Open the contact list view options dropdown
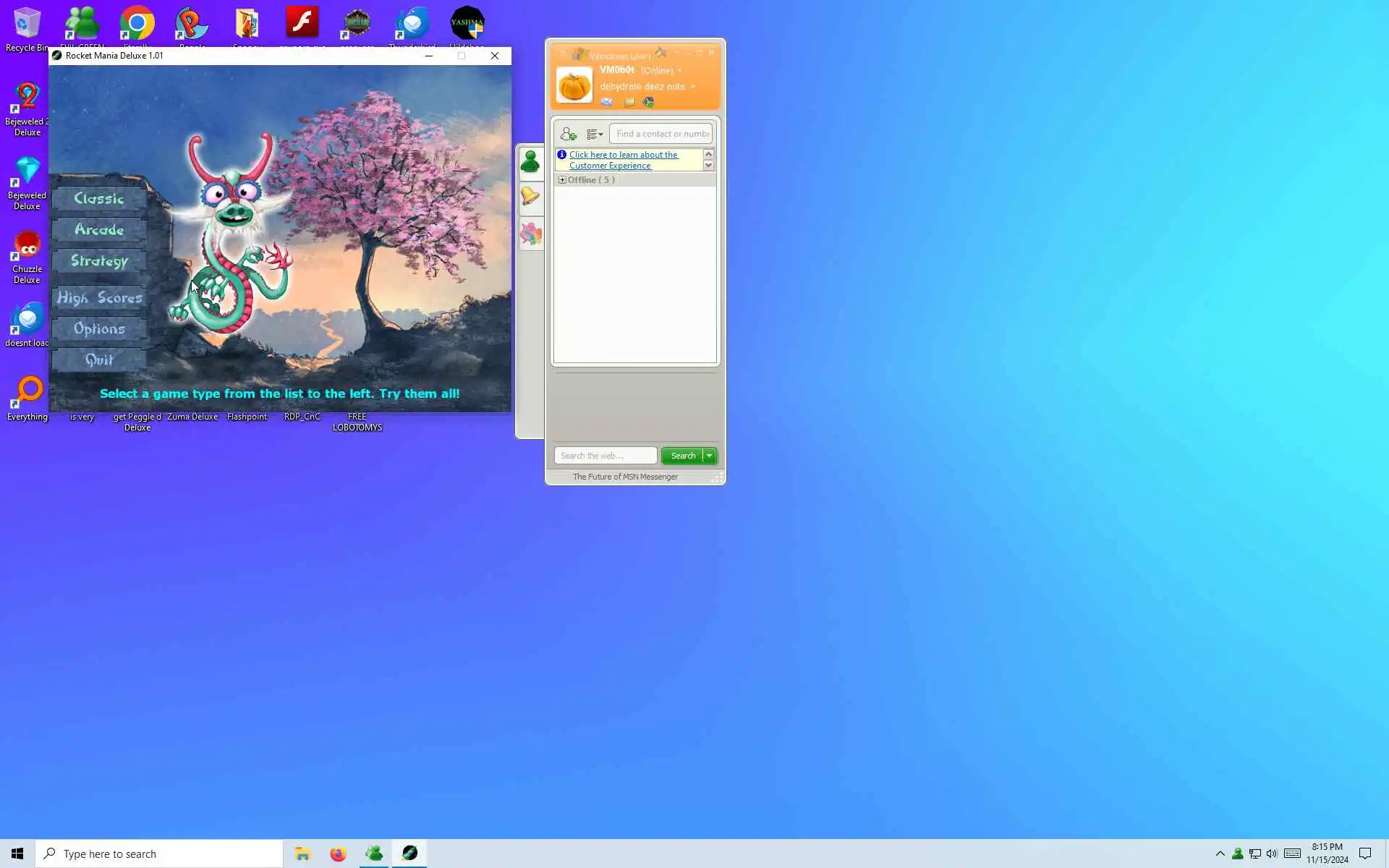 click(595, 134)
